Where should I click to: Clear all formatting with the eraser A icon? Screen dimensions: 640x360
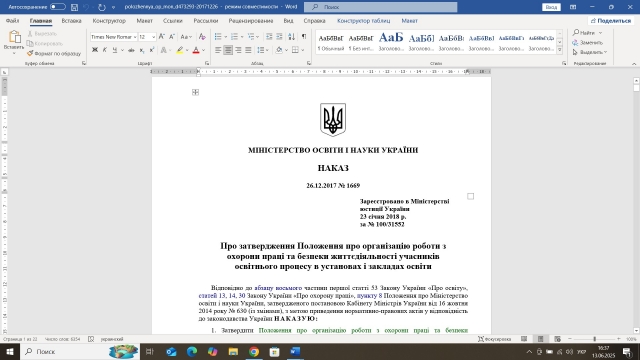(x=202, y=37)
